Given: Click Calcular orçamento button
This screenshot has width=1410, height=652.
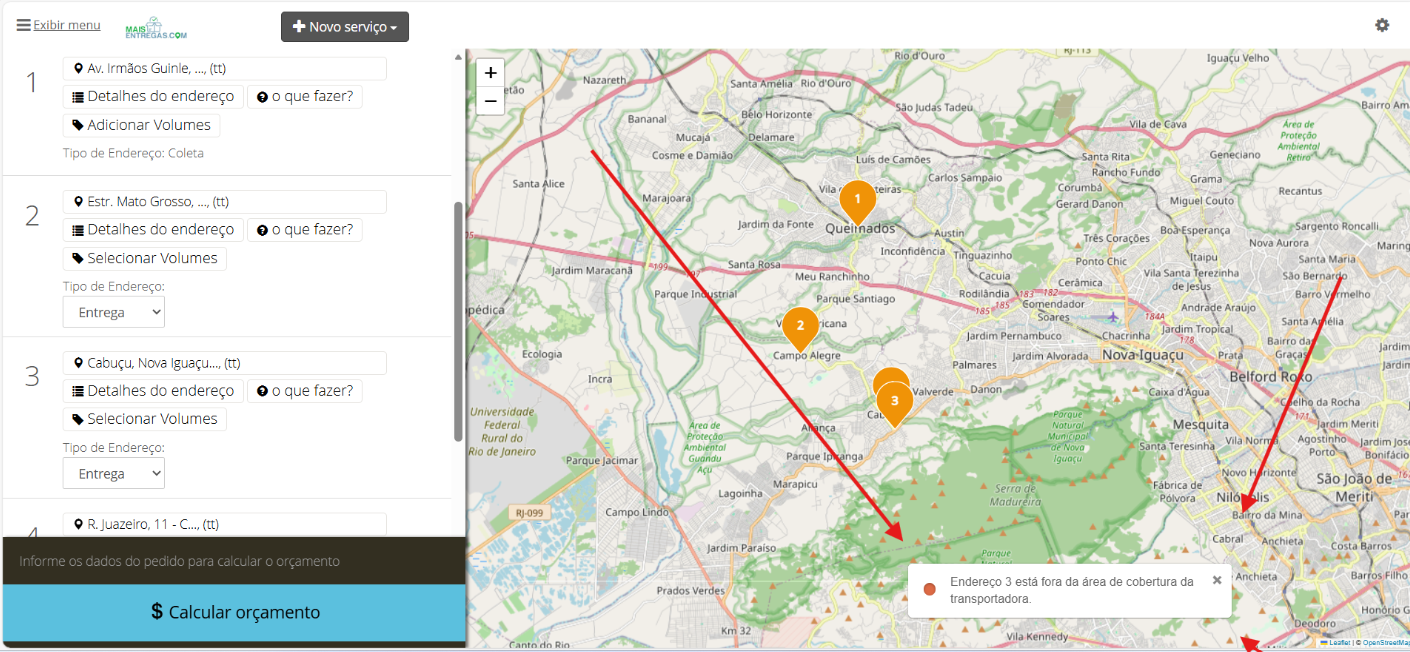Looking at the screenshot, I should pyautogui.click(x=234, y=612).
